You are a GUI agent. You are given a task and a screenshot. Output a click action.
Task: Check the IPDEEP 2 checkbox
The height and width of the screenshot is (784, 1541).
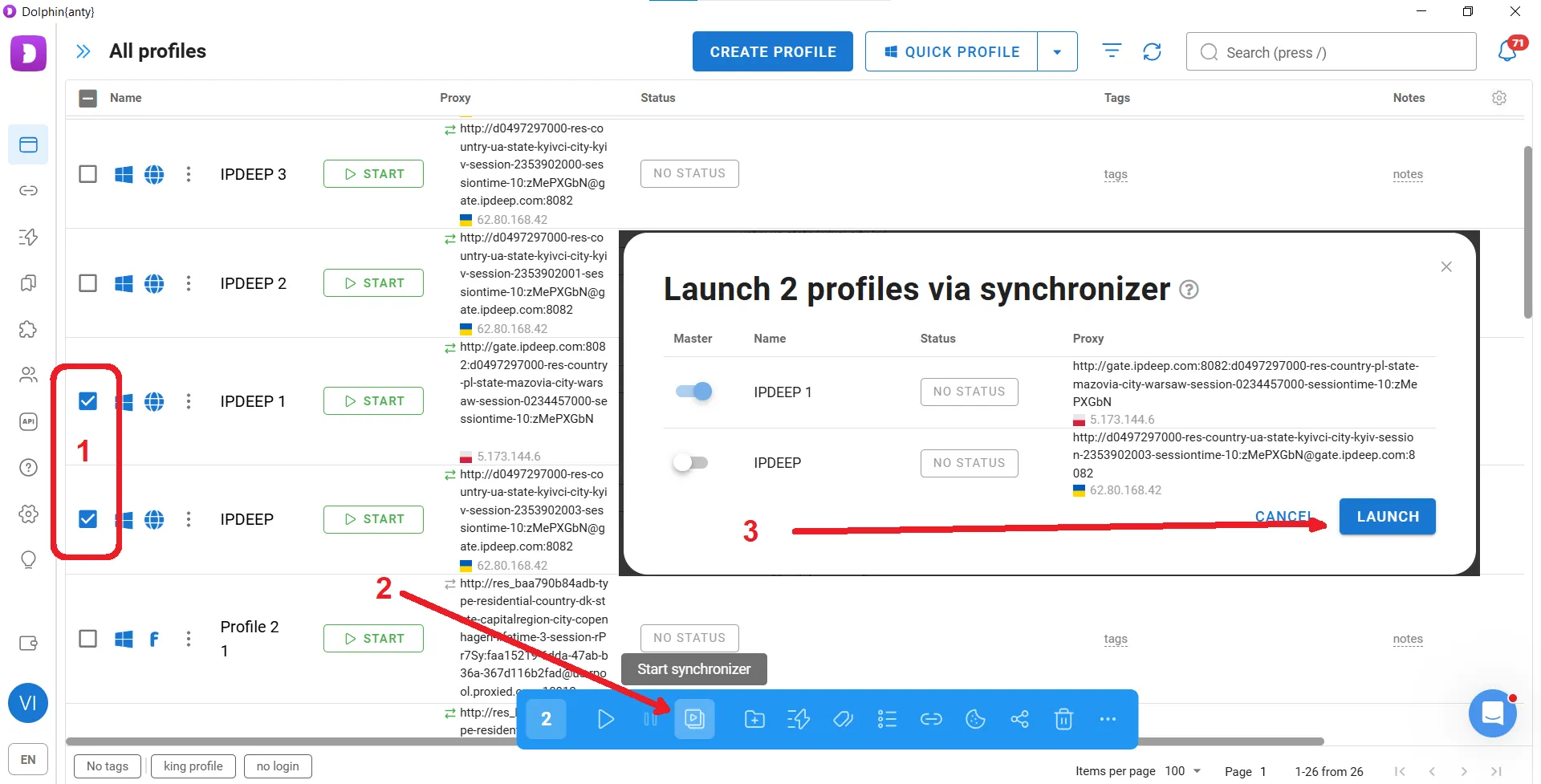click(x=88, y=283)
